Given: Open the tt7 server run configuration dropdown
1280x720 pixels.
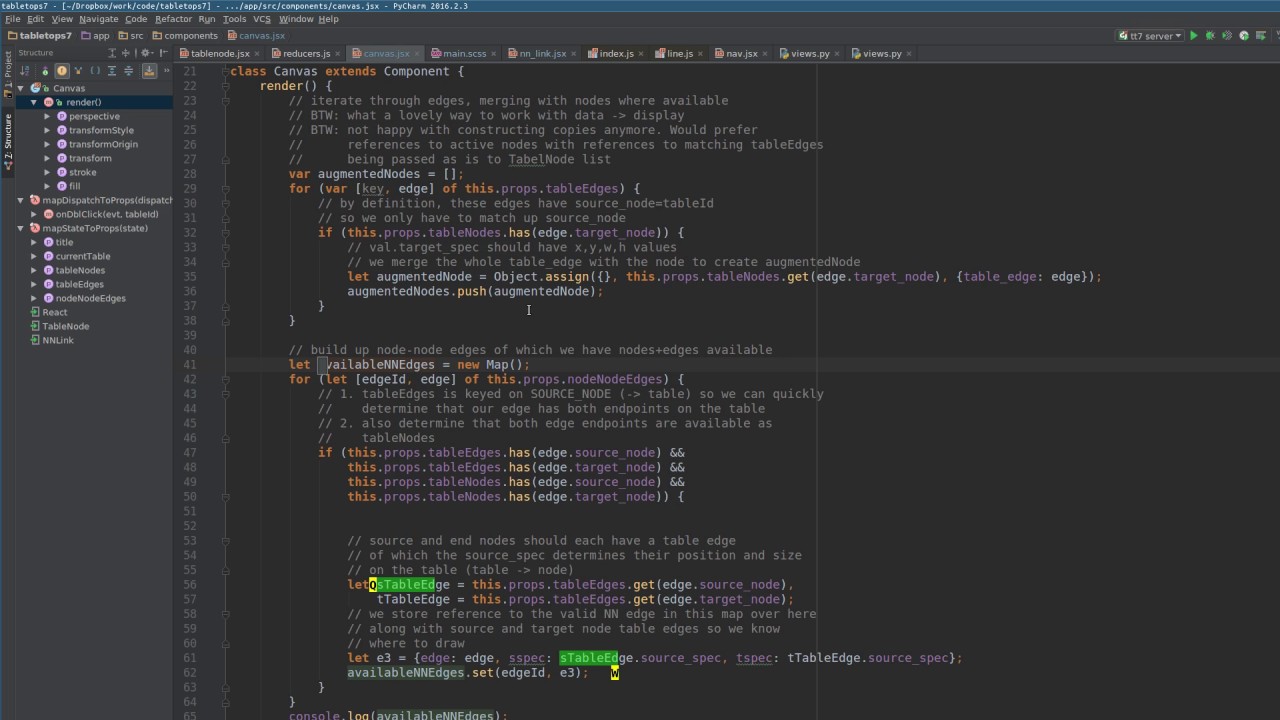Looking at the screenshot, I should (1150, 36).
